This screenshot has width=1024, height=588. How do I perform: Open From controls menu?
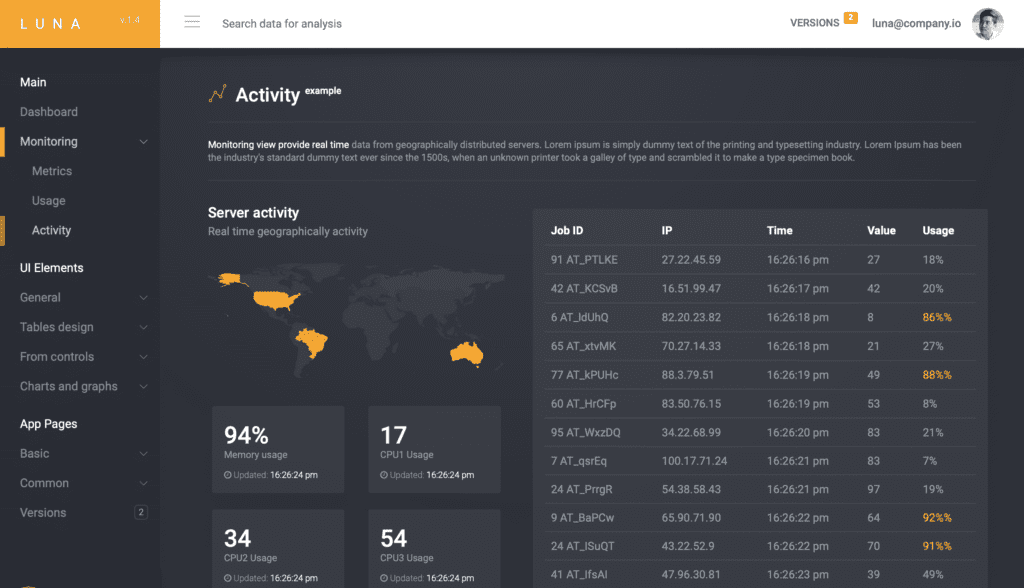[x=57, y=357]
